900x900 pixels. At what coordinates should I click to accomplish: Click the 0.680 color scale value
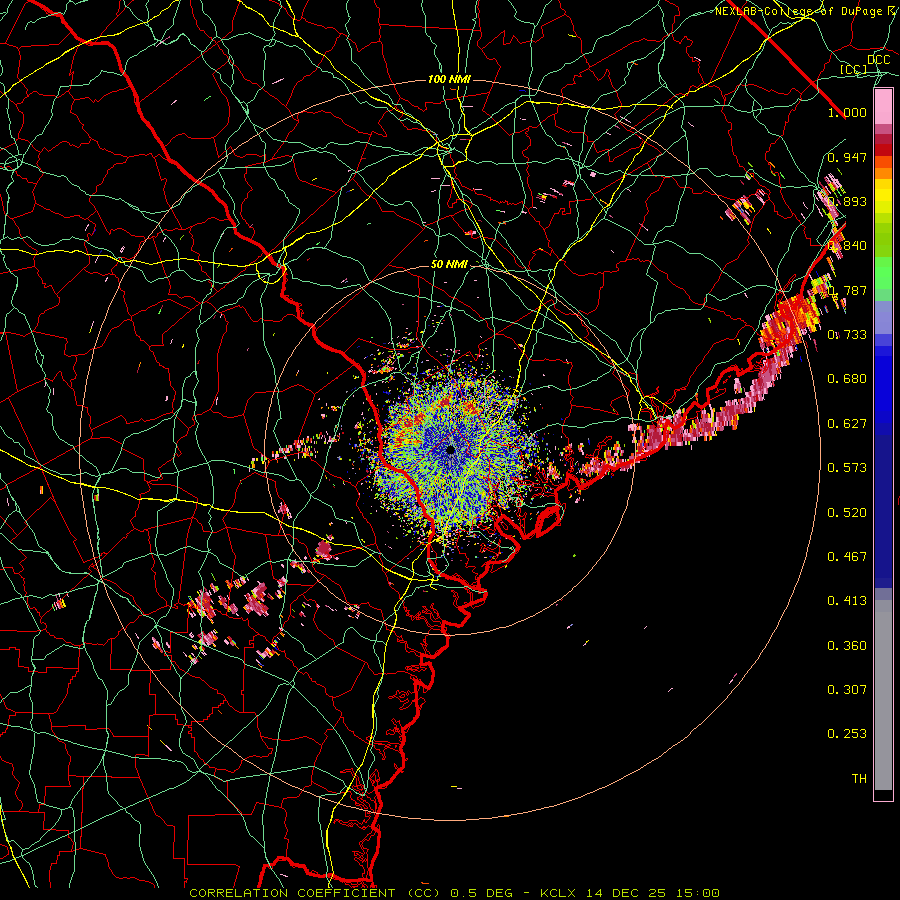click(x=847, y=379)
